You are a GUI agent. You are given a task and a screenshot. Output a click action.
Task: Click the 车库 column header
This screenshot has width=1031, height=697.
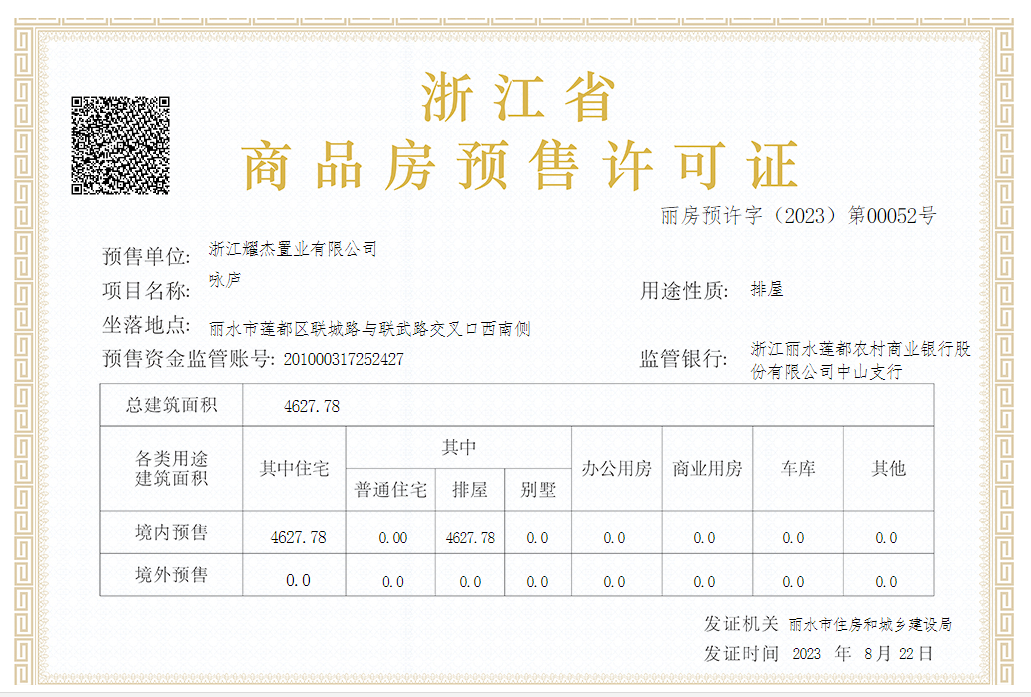[798, 468]
